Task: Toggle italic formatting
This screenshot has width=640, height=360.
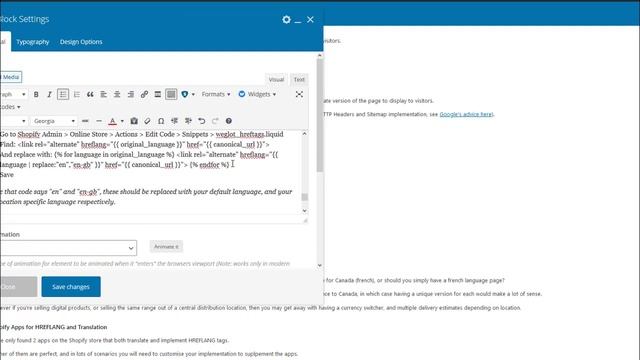Action: pos(49,94)
